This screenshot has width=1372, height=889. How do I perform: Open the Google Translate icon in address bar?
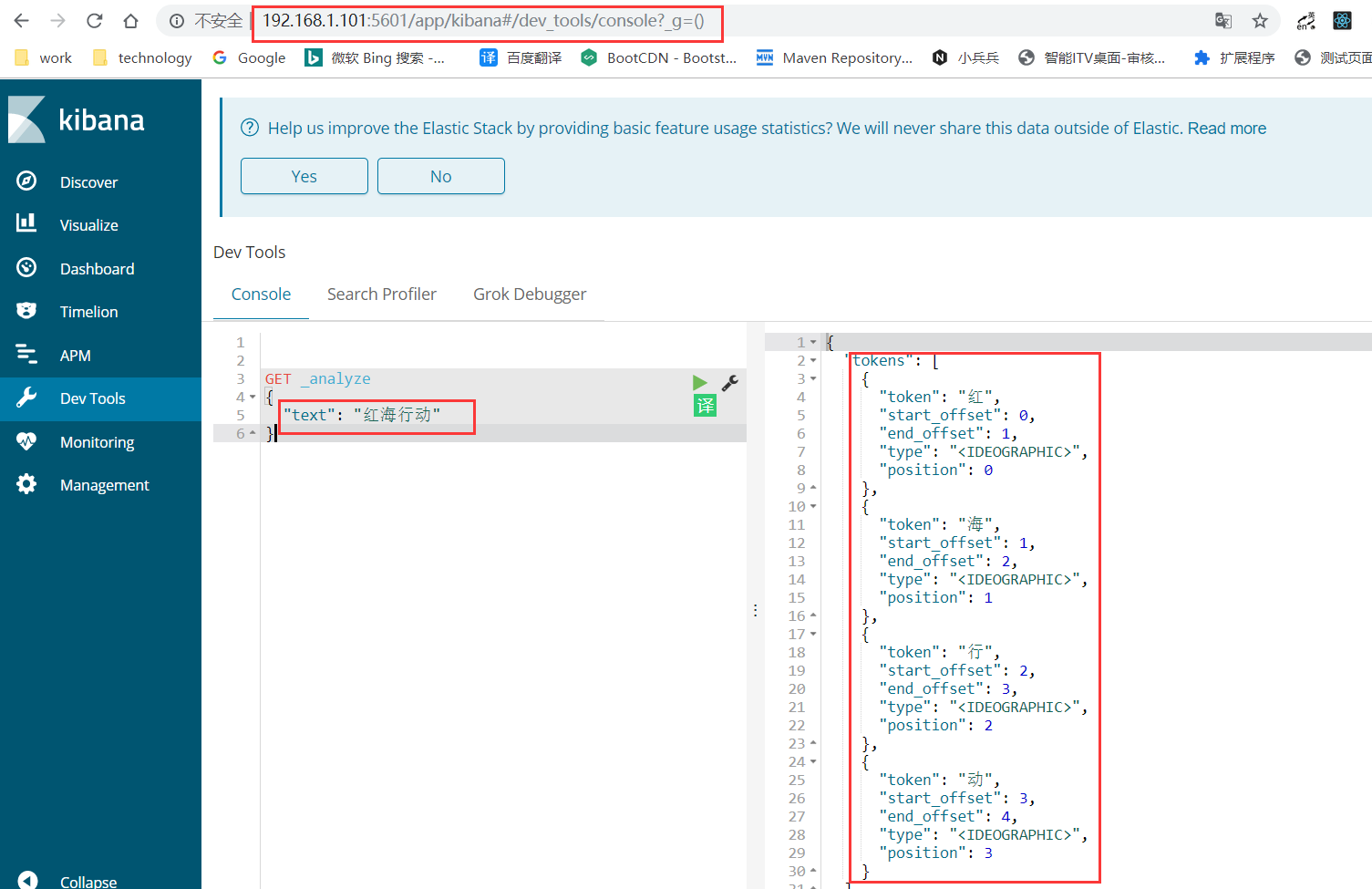(x=1223, y=20)
